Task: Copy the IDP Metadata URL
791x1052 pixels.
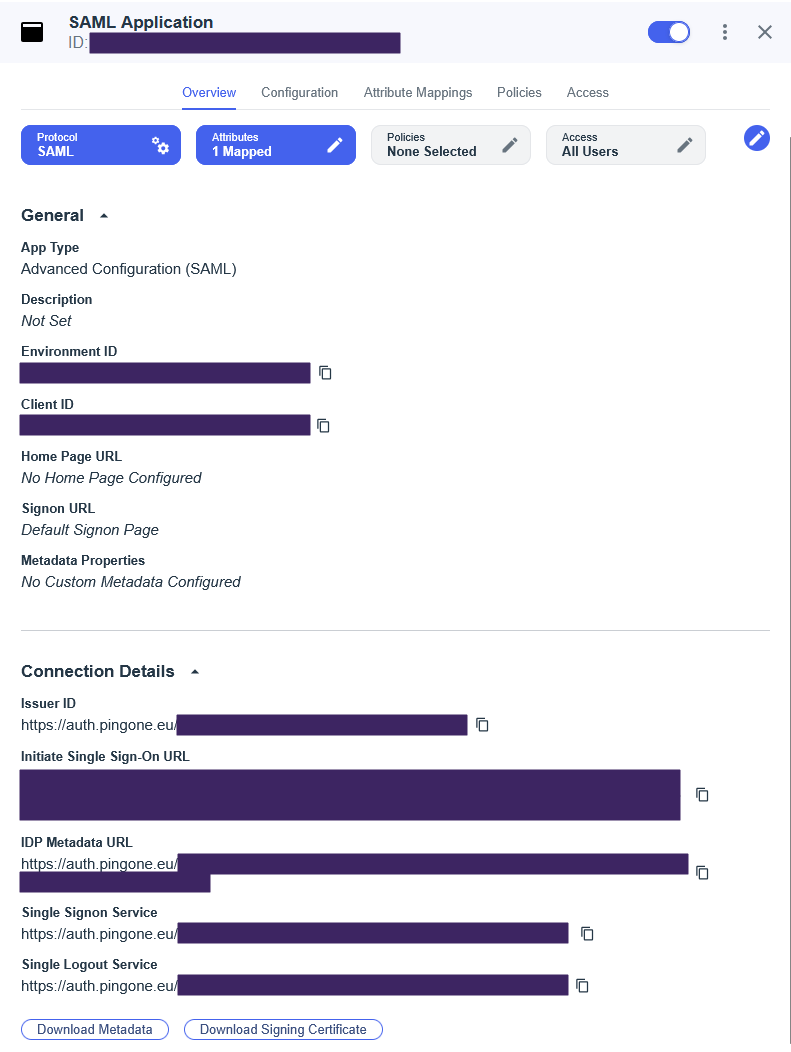Action: click(x=702, y=872)
